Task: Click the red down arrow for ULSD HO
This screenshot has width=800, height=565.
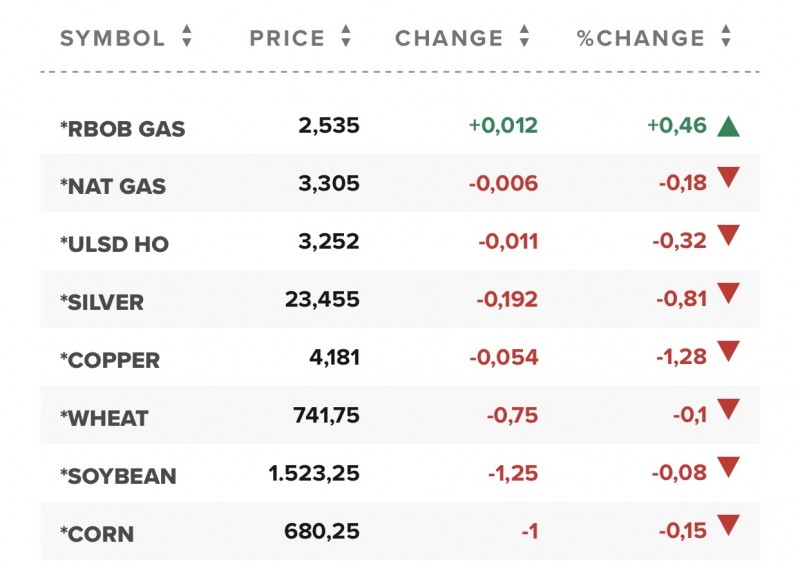Action: pos(728,237)
